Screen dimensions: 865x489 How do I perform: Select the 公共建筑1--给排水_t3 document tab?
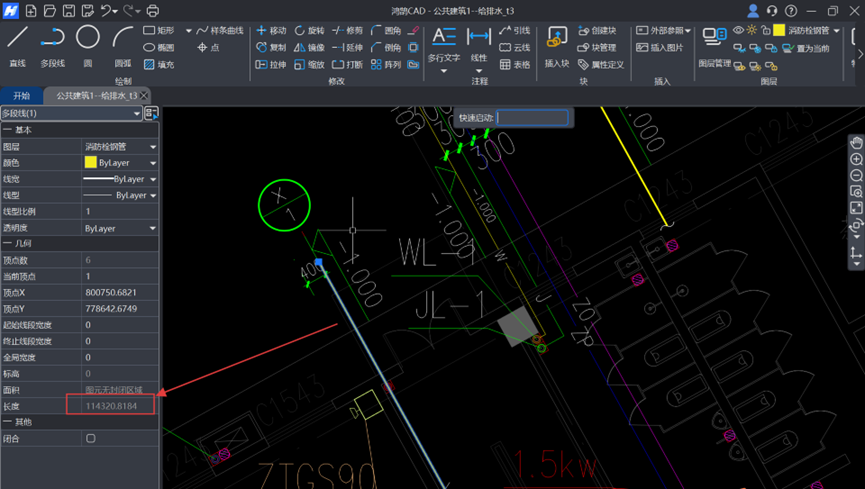coord(96,96)
